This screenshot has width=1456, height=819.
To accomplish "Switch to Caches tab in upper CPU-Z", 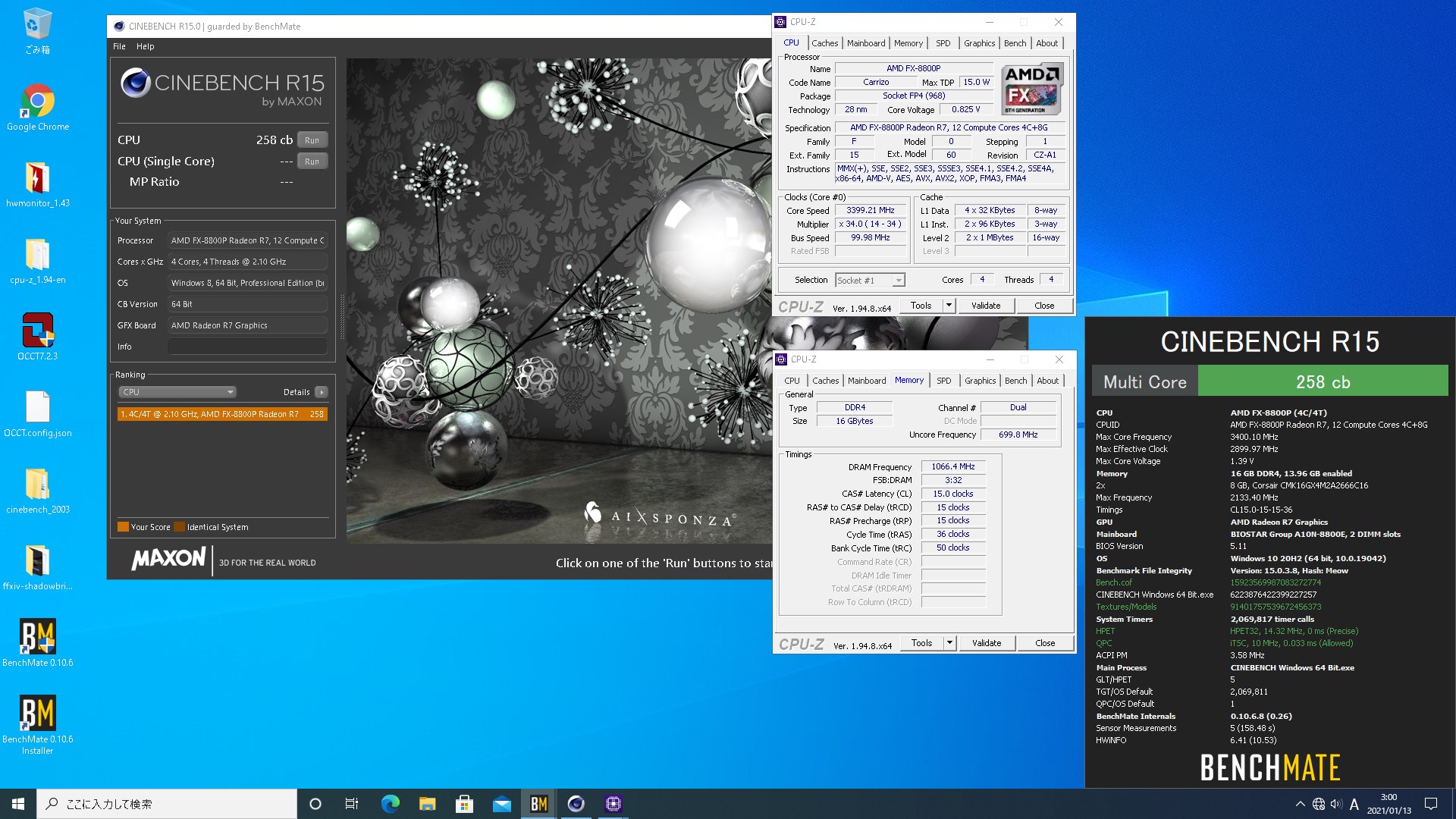I will click(824, 43).
